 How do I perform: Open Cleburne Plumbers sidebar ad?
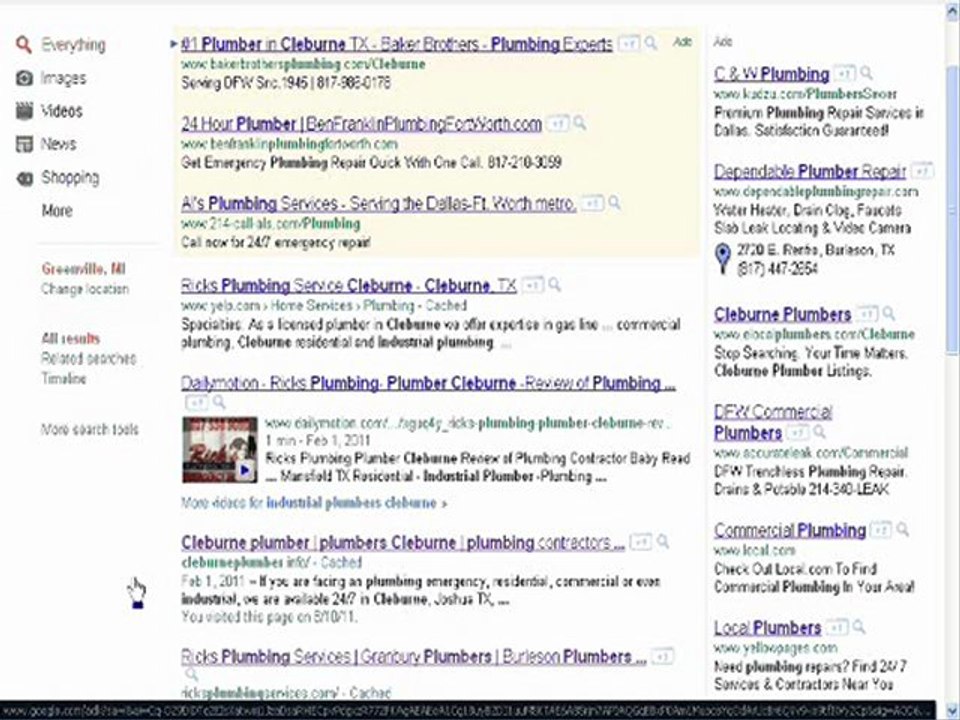coord(782,315)
